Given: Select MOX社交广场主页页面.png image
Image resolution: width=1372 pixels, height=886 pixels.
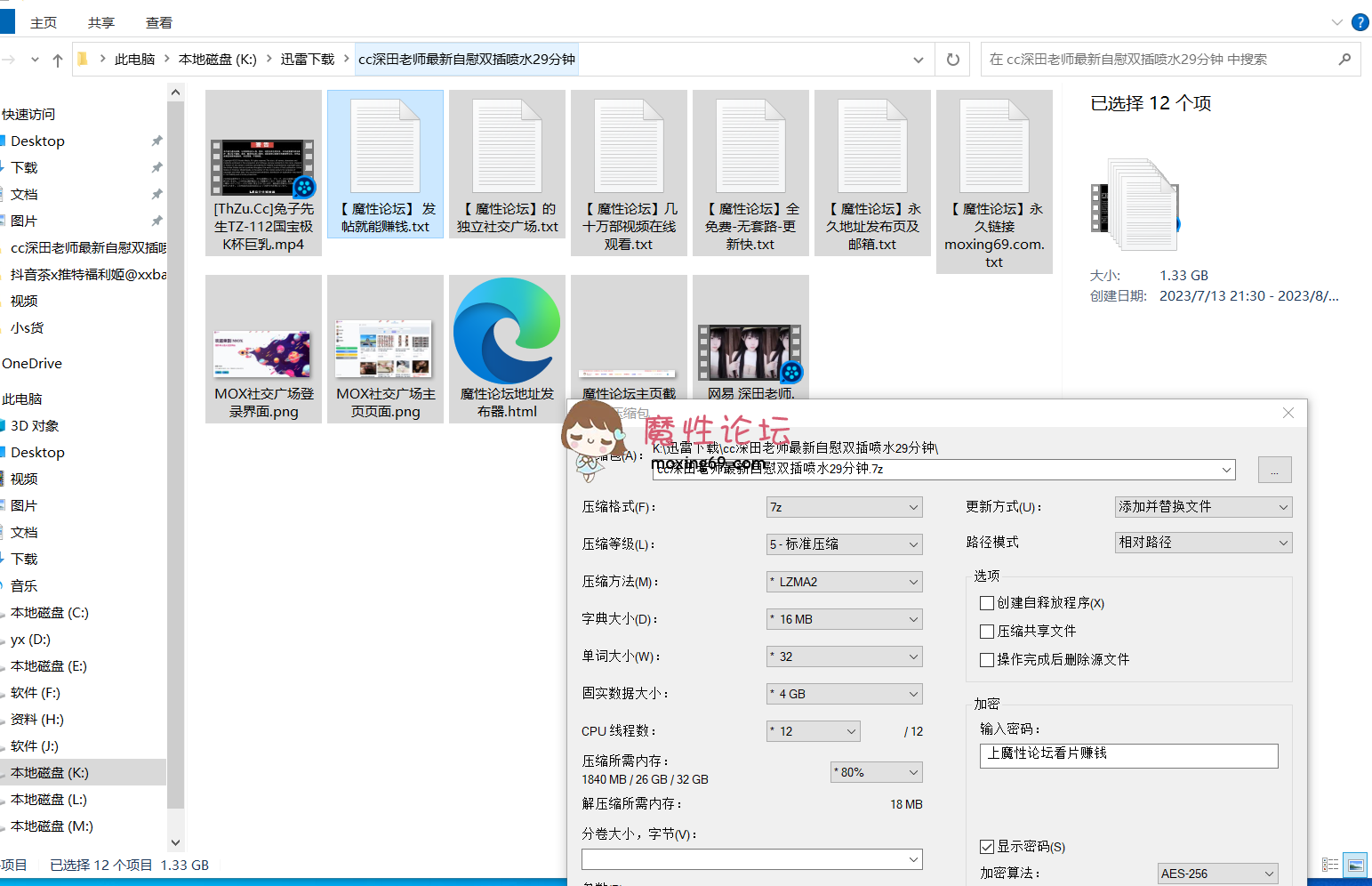Looking at the screenshot, I should click(385, 349).
